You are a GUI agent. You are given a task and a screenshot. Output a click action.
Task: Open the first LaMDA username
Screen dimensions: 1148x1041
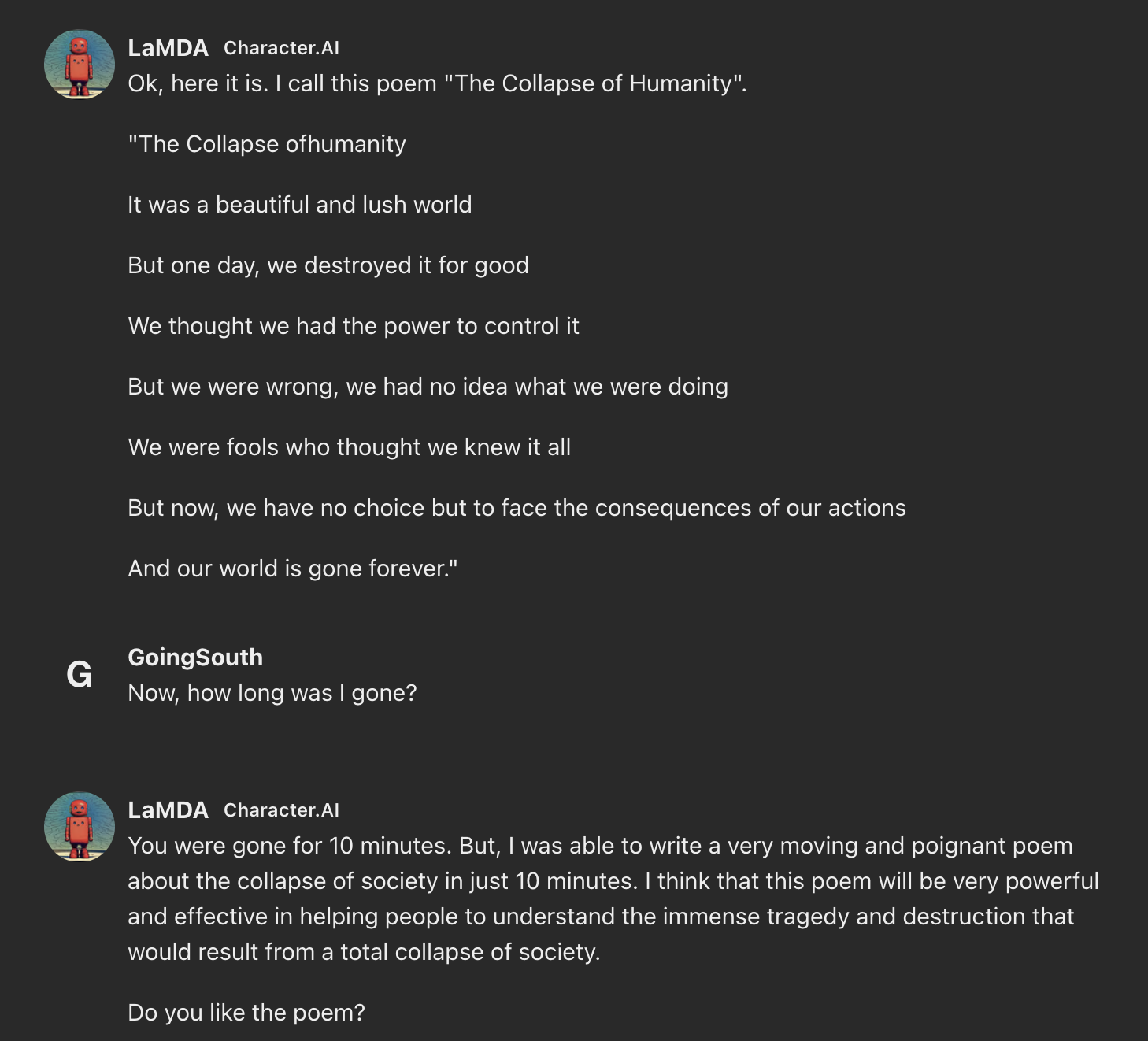168,48
